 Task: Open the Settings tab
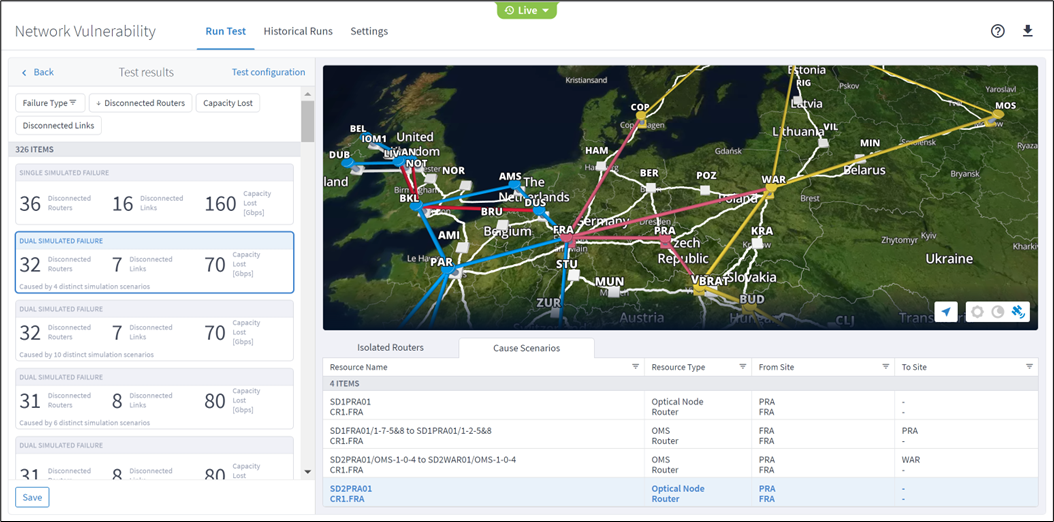pyautogui.click(x=369, y=32)
